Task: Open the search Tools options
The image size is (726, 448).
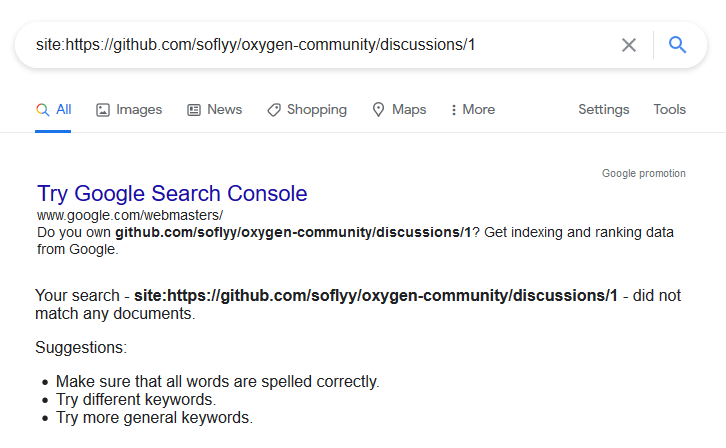Action: coord(670,110)
